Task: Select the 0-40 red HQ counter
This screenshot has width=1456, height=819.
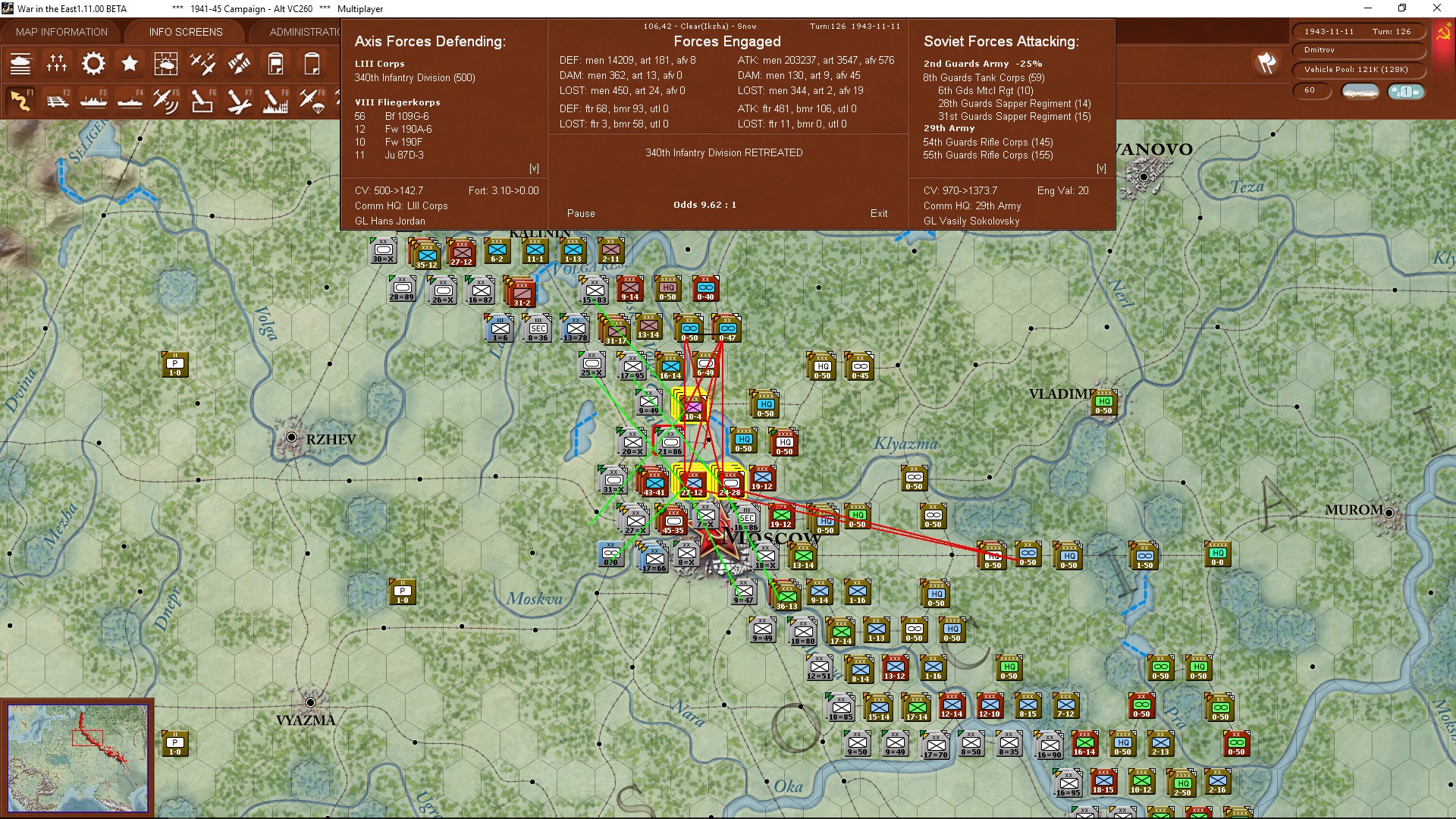Action: tap(705, 287)
